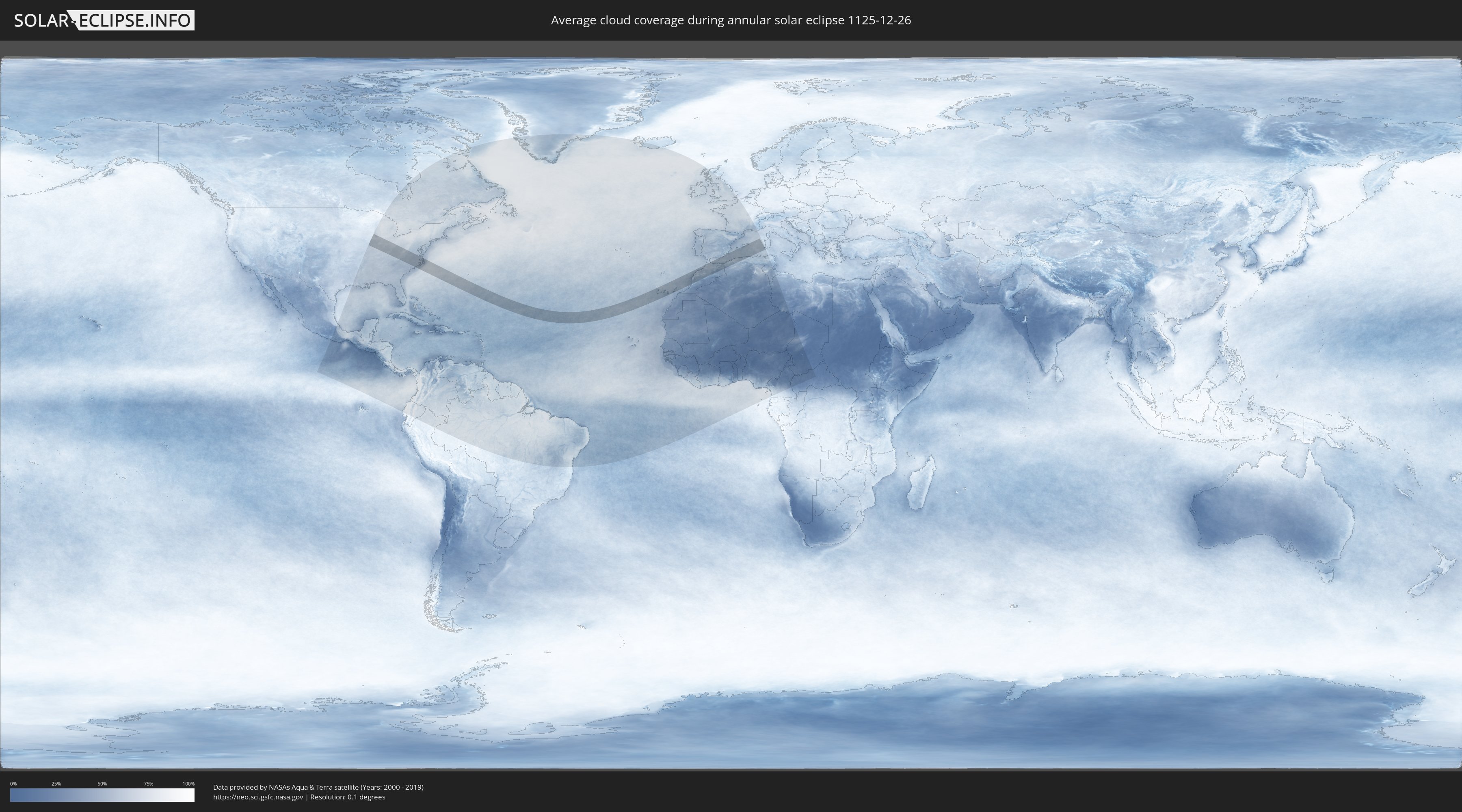This screenshot has height=812, width=1462.
Task: Click the 75% legend label
Action: pos(148,784)
